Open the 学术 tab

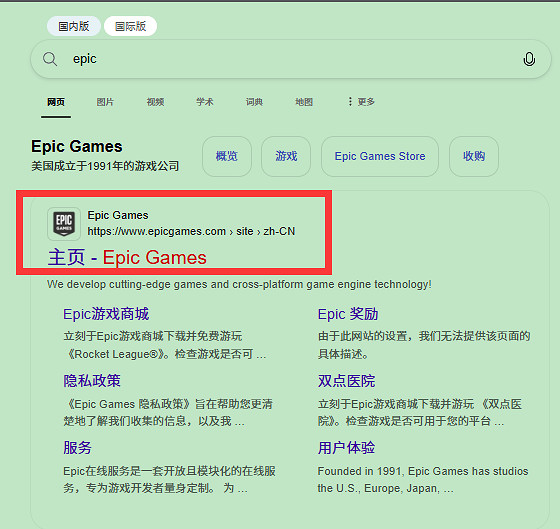click(205, 102)
